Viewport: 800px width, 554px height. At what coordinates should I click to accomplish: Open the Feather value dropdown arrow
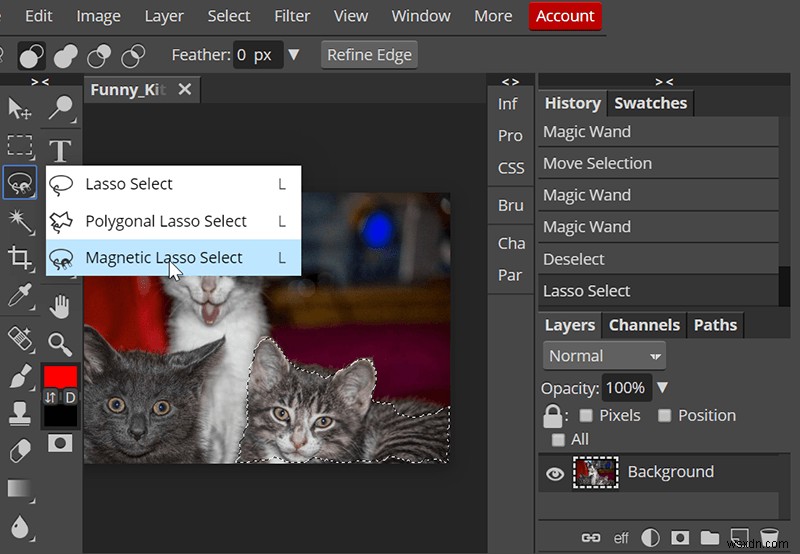click(x=293, y=55)
